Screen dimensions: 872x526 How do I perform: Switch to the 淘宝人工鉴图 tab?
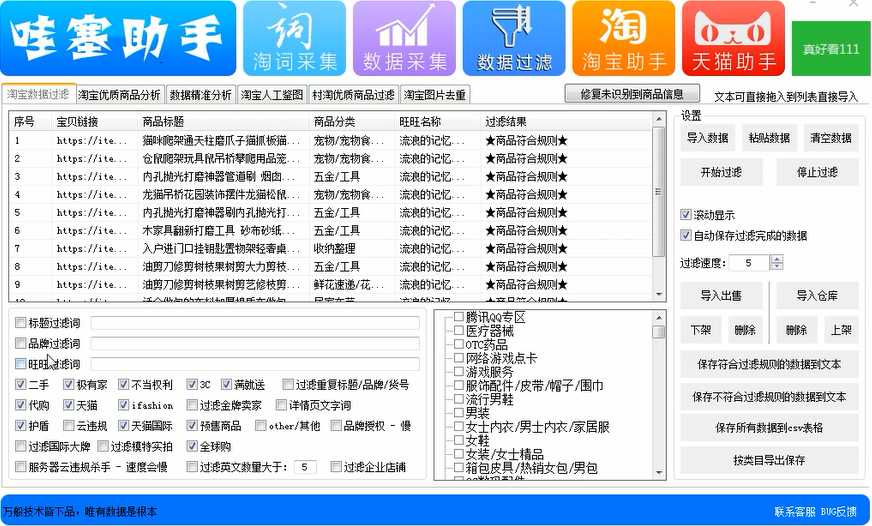coord(272,95)
